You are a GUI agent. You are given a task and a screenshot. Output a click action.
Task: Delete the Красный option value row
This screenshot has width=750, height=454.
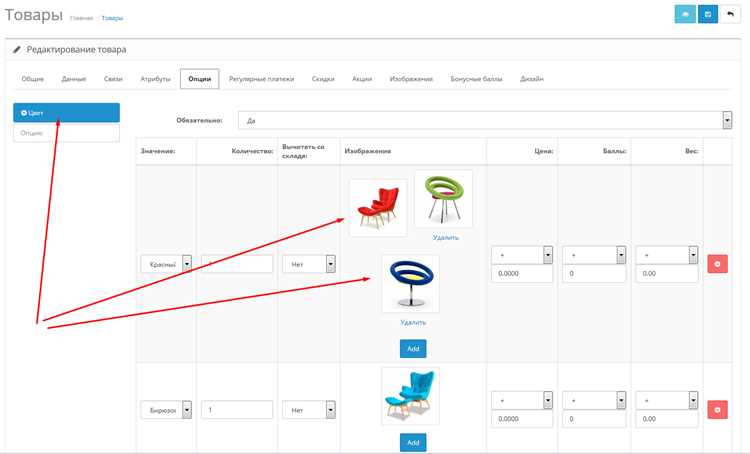717,264
